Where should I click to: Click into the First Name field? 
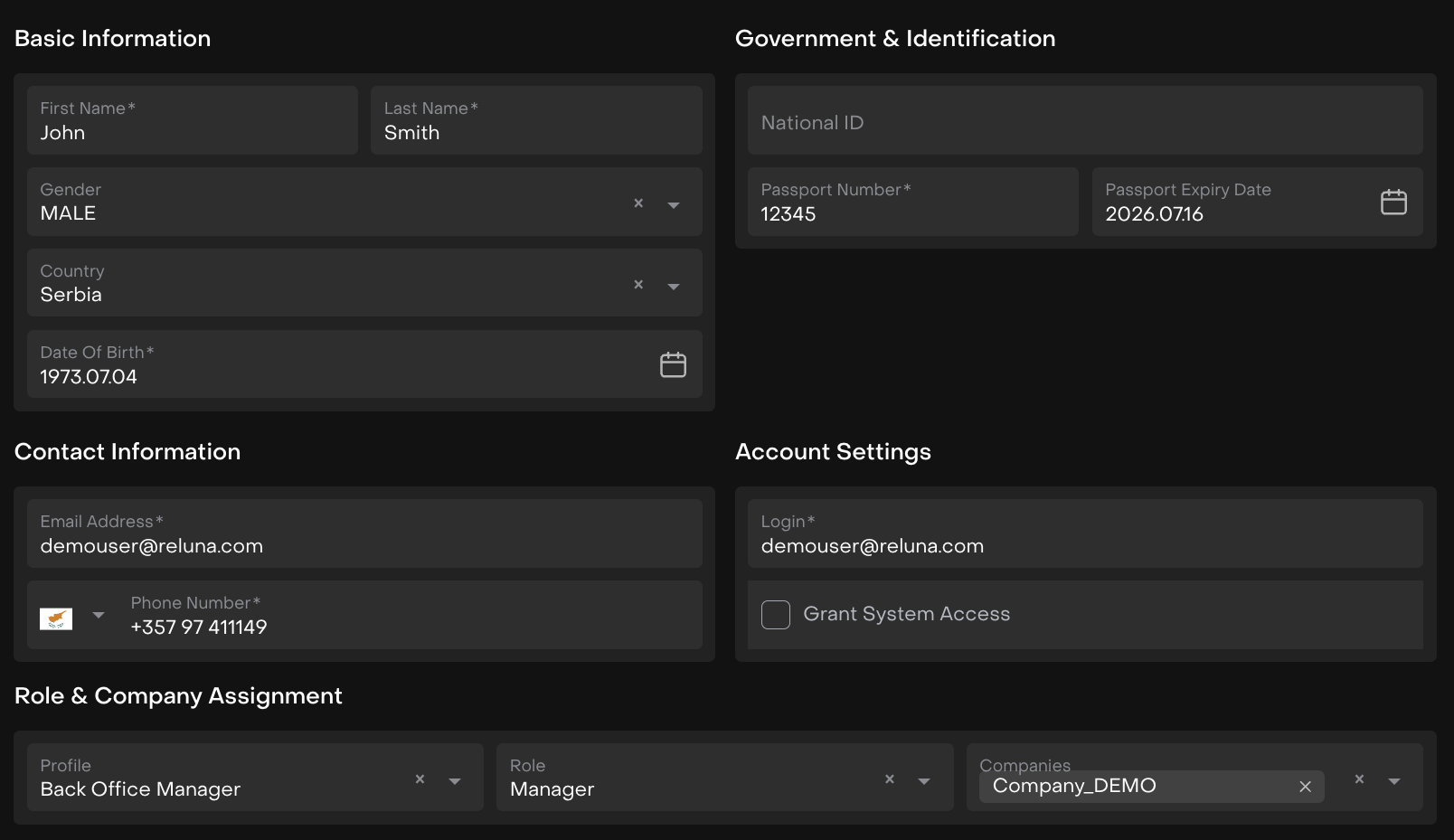point(193,122)
